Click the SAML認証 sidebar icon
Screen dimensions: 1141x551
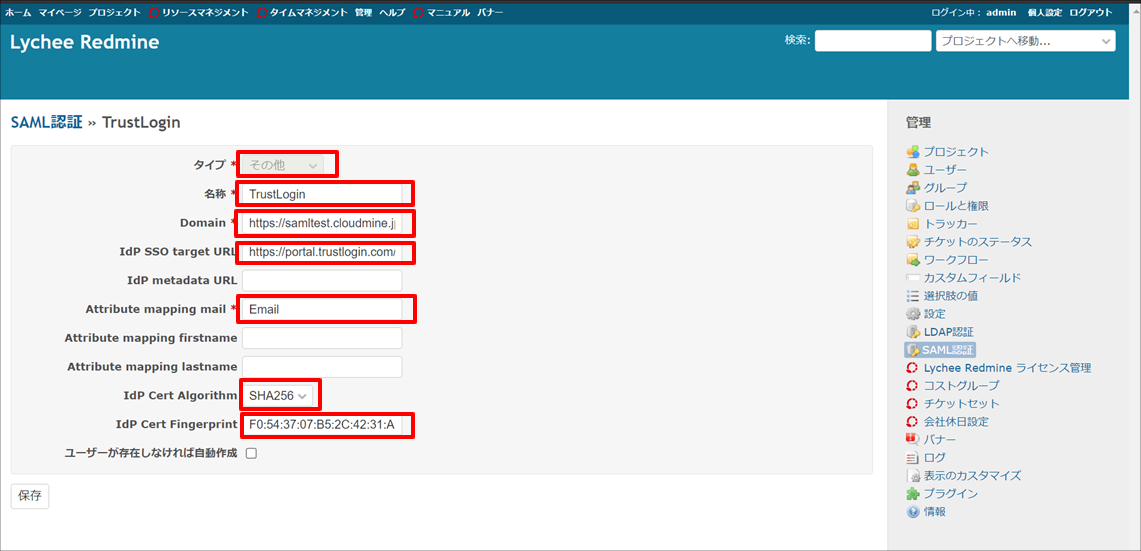[x=913, y=350]
